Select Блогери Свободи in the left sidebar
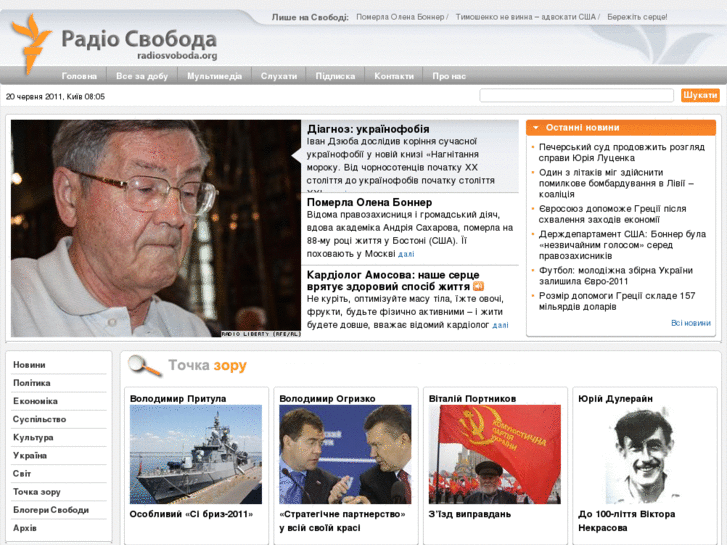727x545 pixels. click(x=51, y=510)
